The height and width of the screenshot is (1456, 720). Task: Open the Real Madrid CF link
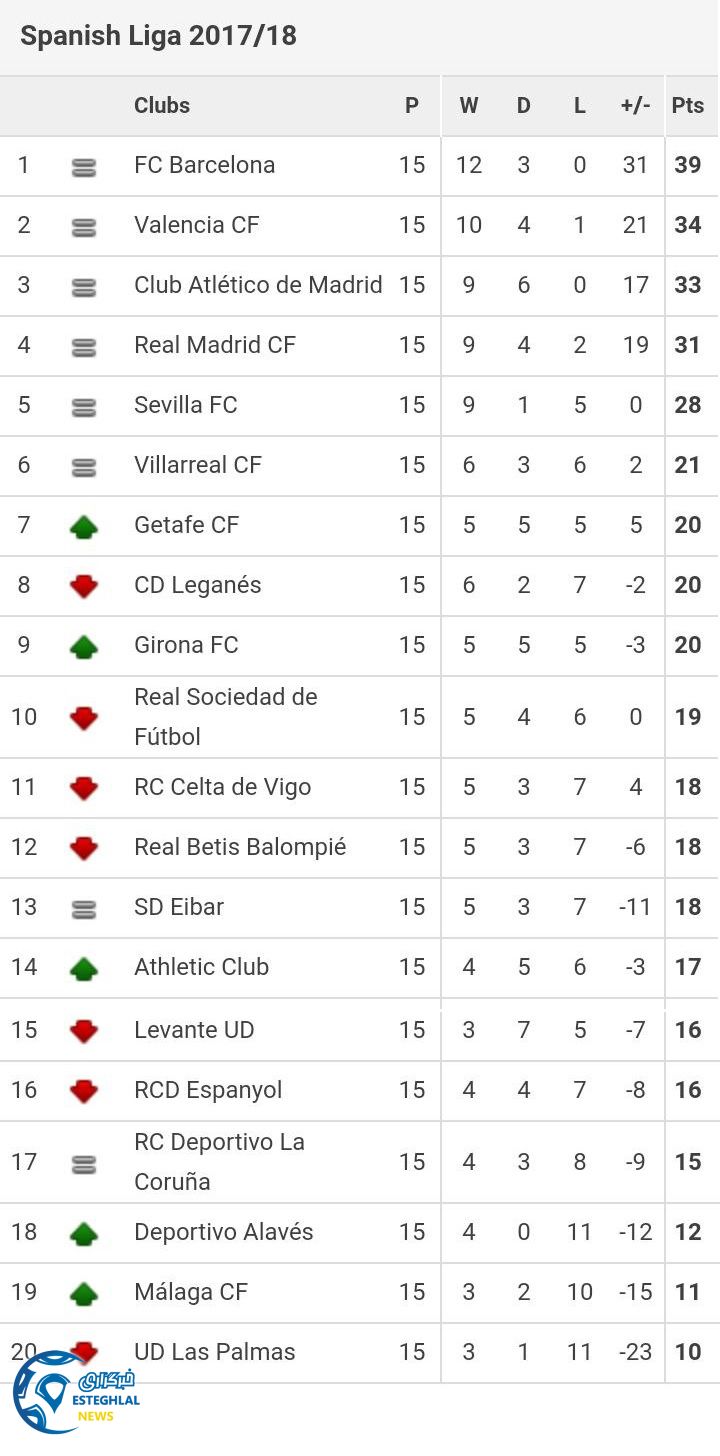coord(215,345)
